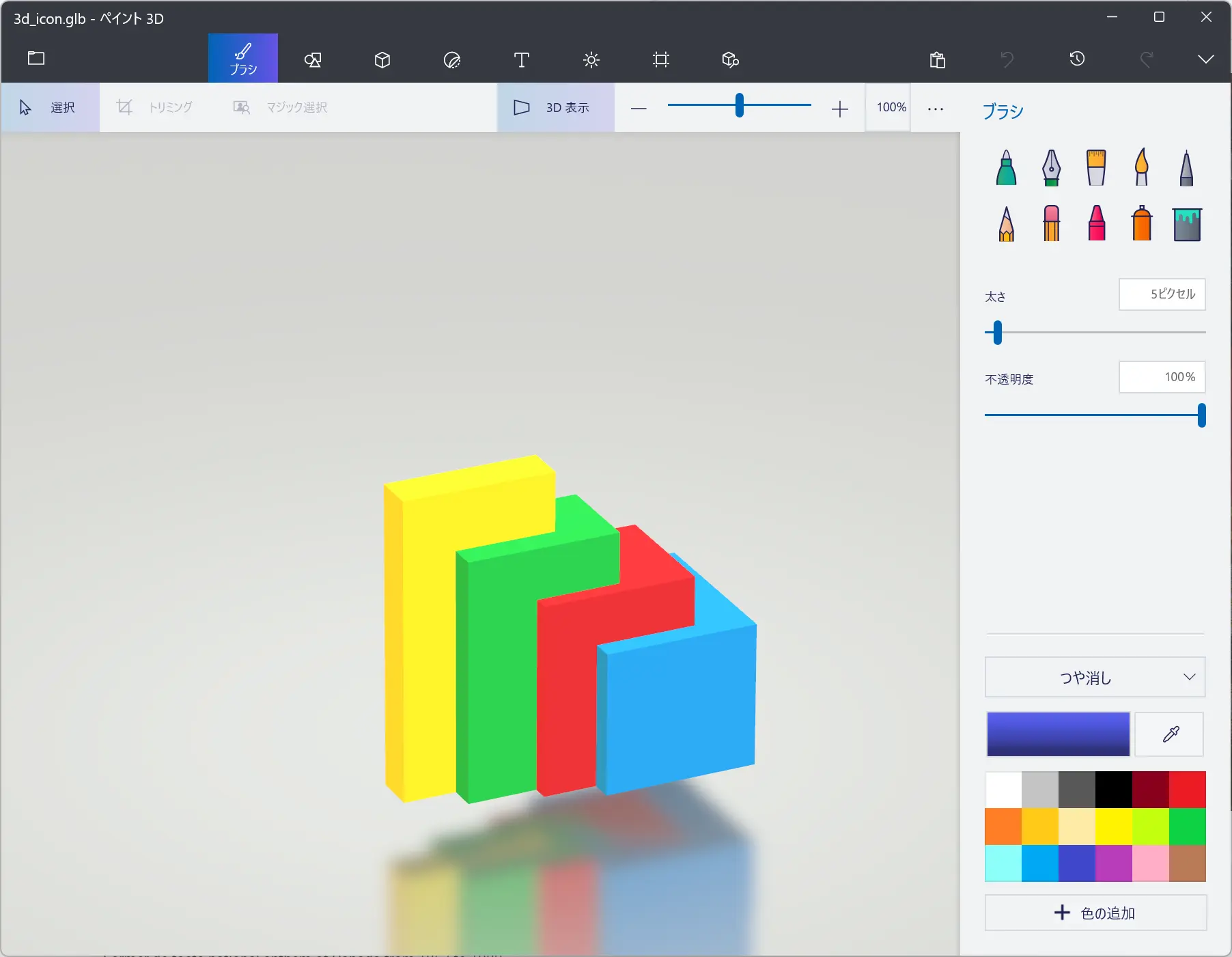Select the Fill bucket tool
Screen dimensions: 1232x957
[1187, 225]
